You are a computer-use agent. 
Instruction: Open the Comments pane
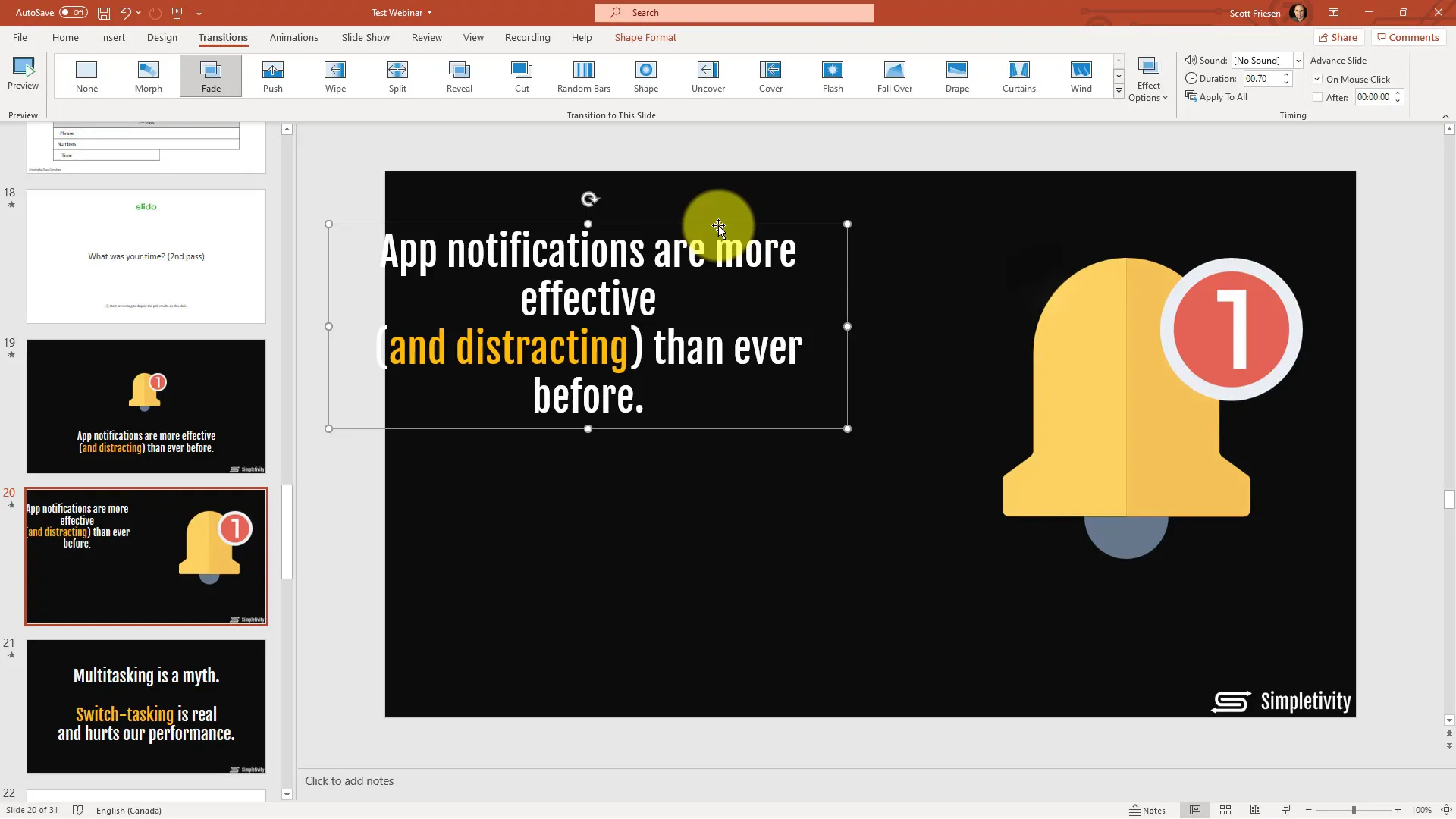click(x=1408, y=37)
